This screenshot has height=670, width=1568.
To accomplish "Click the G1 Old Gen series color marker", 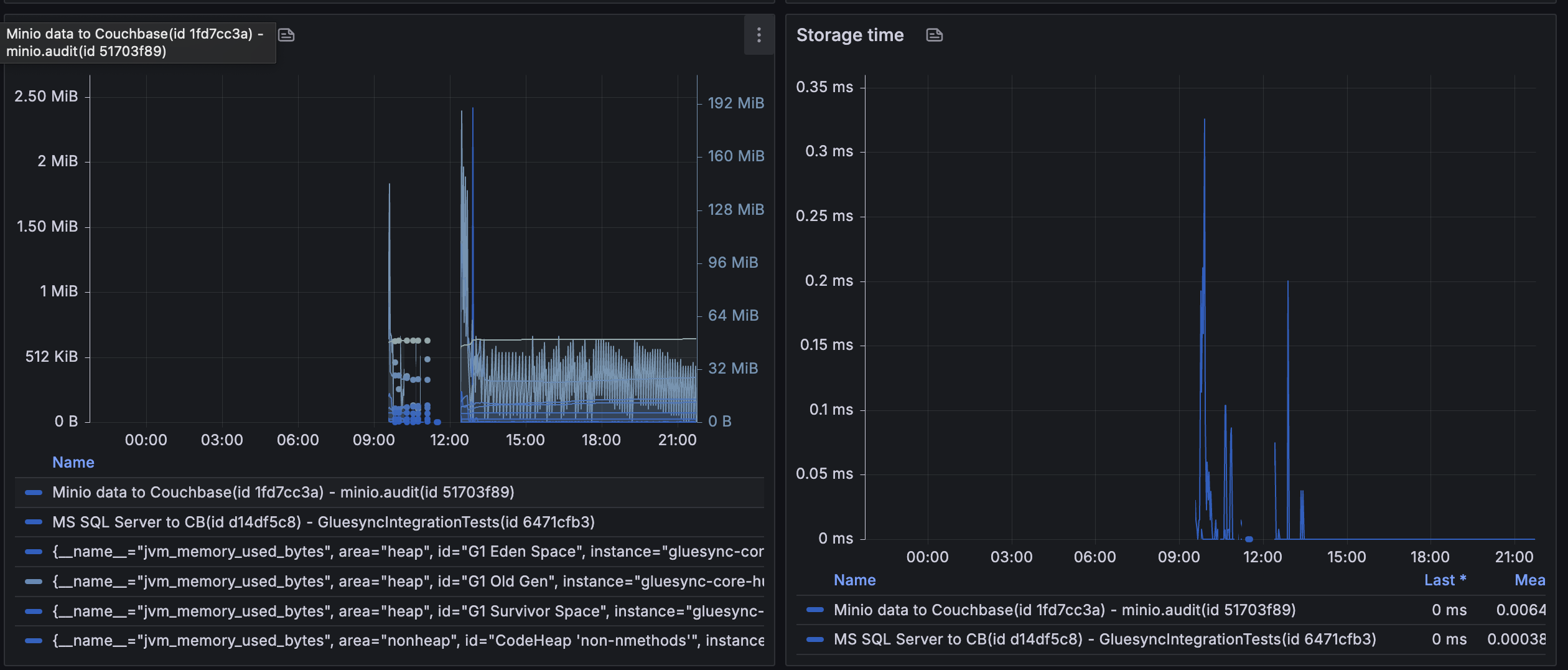I will 34,582.
